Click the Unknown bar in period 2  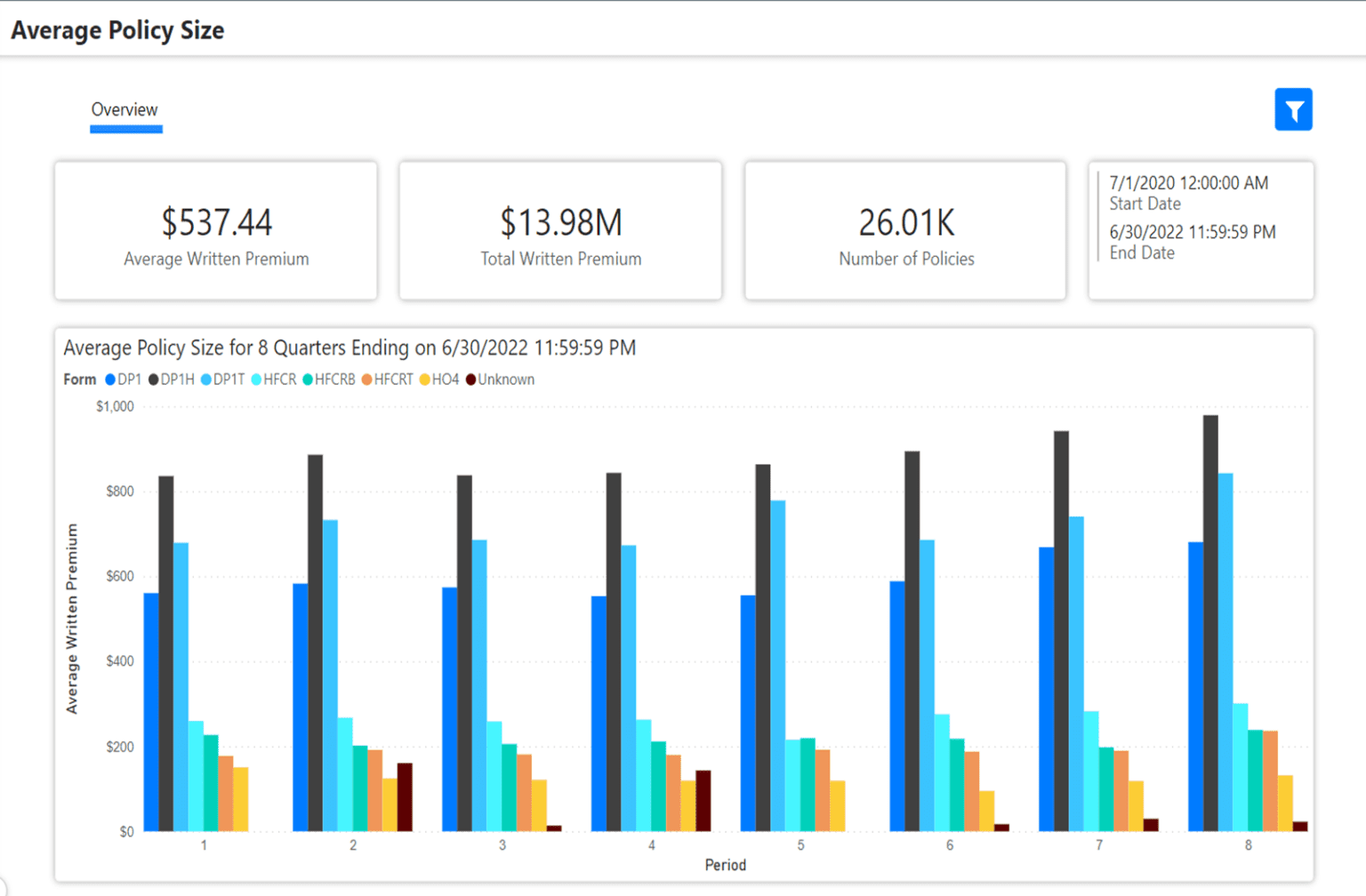coord(405,797)
